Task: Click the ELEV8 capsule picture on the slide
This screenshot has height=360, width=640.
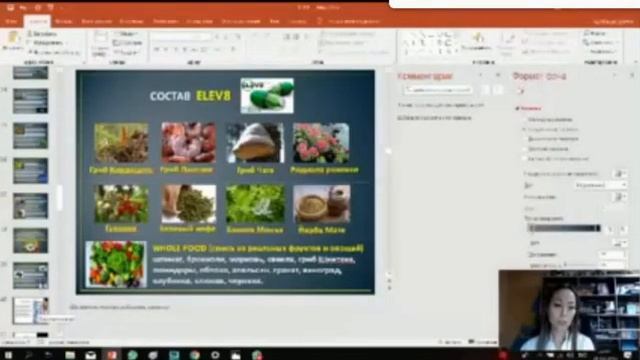Action: pyautogui.click(x=267, y=96)
